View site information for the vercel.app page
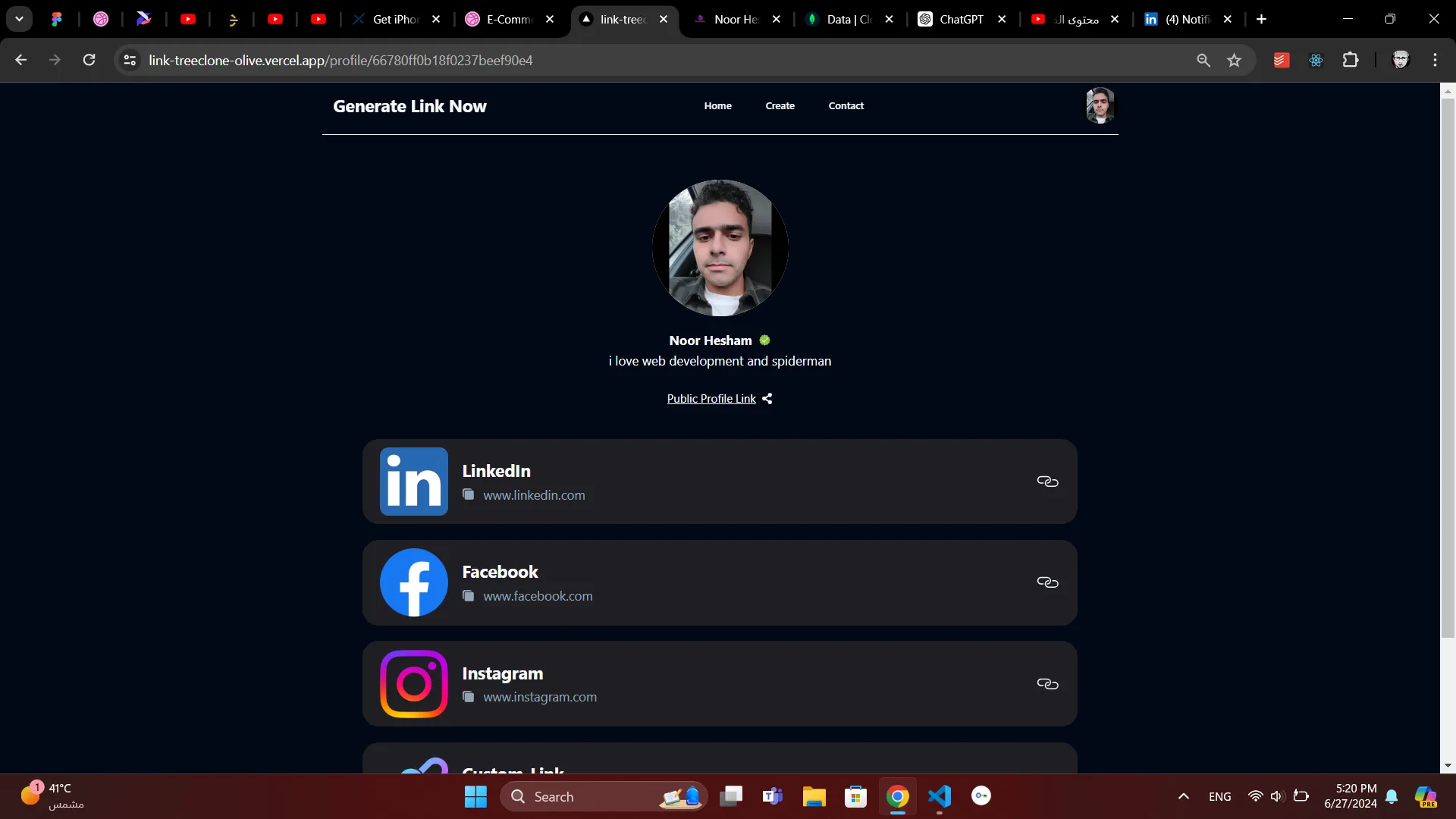 [130, 60]
